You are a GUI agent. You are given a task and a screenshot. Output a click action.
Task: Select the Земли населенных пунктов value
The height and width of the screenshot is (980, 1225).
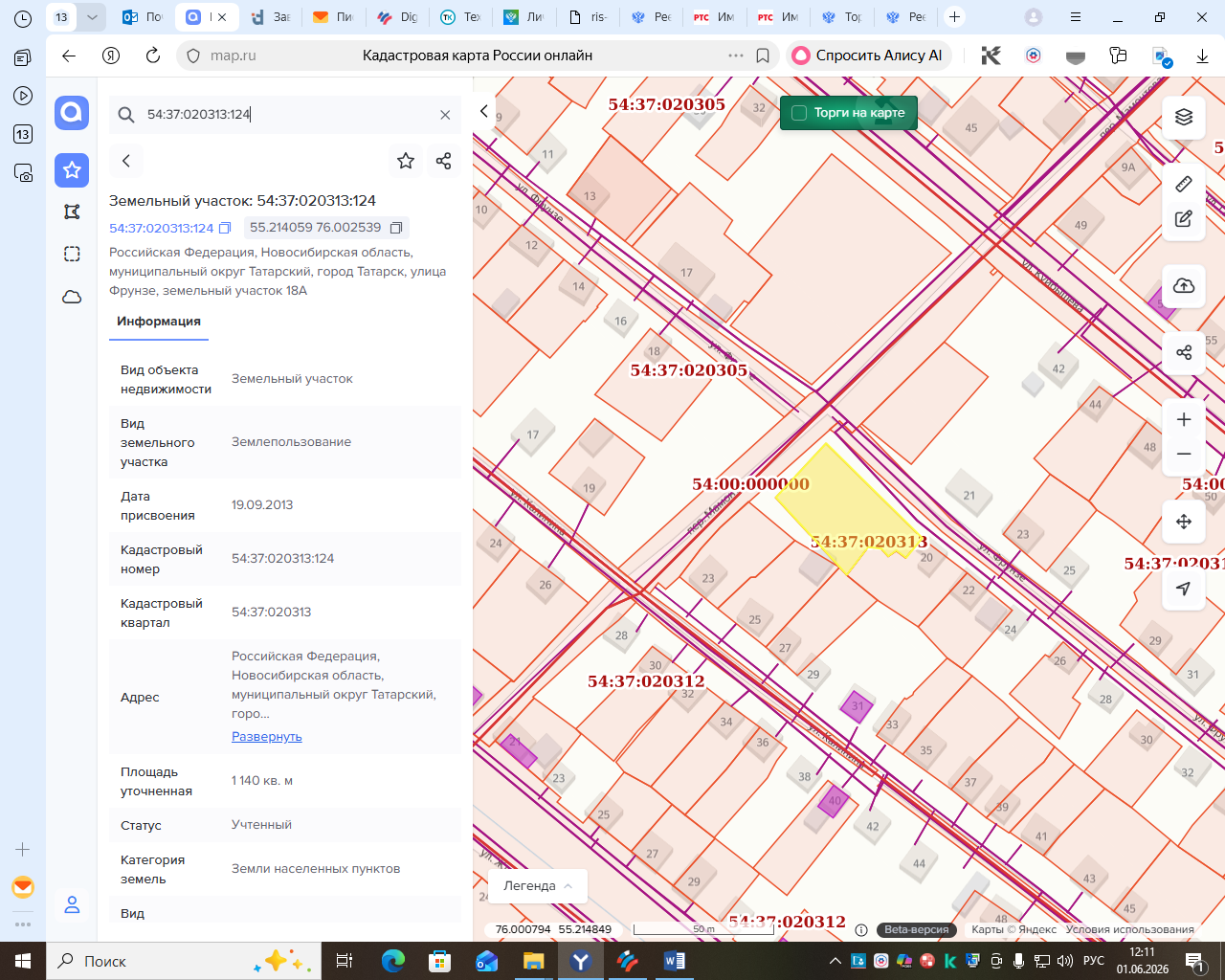click(x=316, y=869)
